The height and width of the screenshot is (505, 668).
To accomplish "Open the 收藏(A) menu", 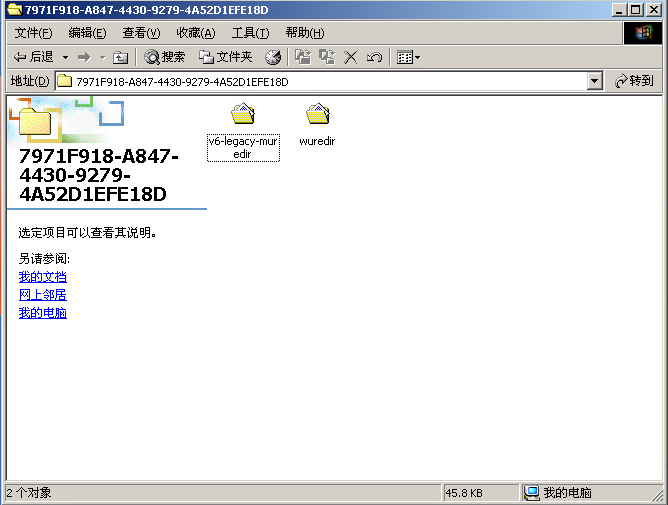I will 196,33.
